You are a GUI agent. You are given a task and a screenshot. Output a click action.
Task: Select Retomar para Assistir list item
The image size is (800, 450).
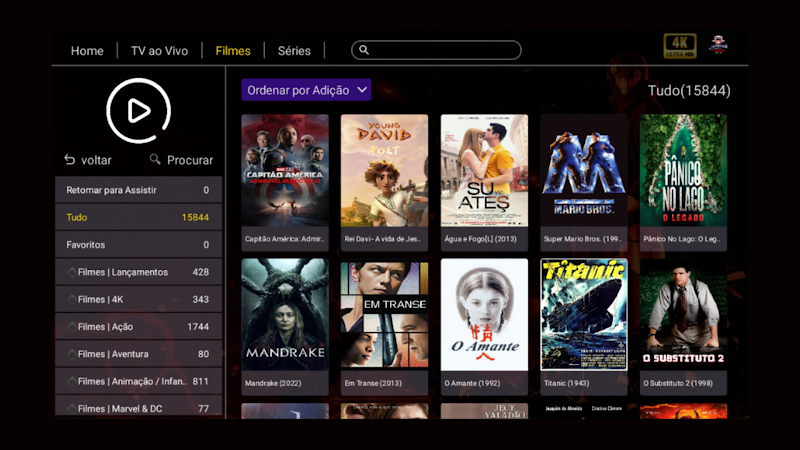[x=138, y=190]
